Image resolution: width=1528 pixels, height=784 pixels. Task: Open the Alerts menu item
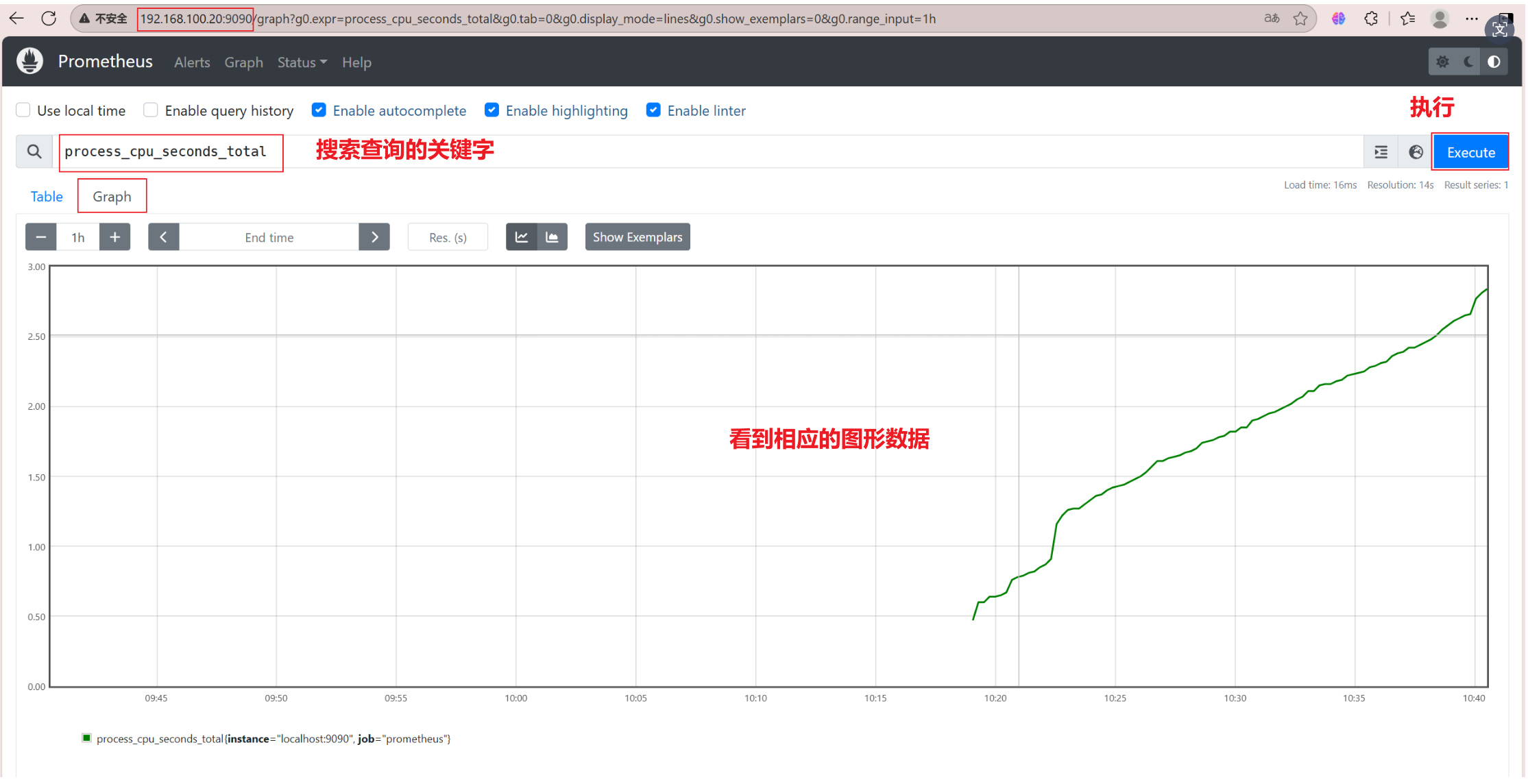click(192, 62)
